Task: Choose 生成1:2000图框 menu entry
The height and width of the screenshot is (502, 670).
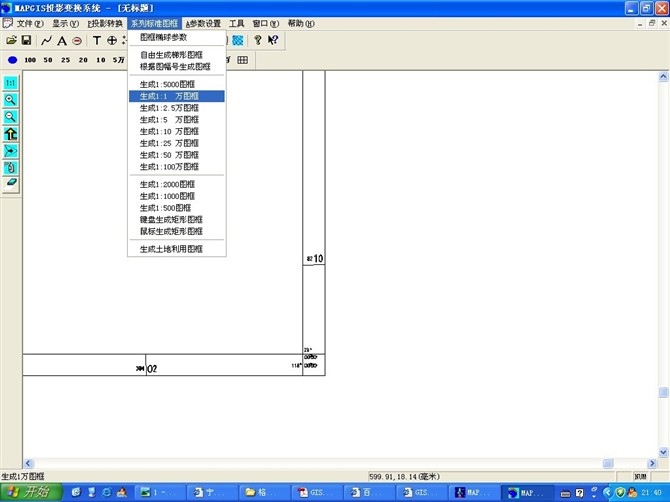Action: pyautogui.click(x=177, y=184)
